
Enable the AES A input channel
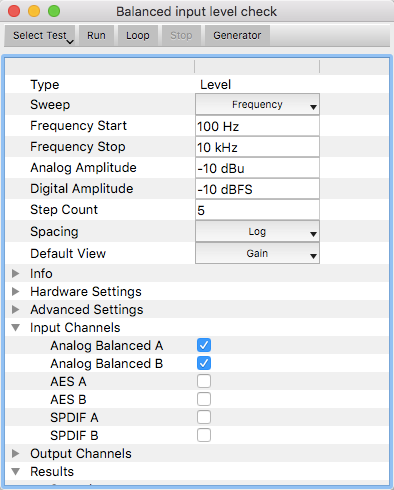tap(204, 381)
